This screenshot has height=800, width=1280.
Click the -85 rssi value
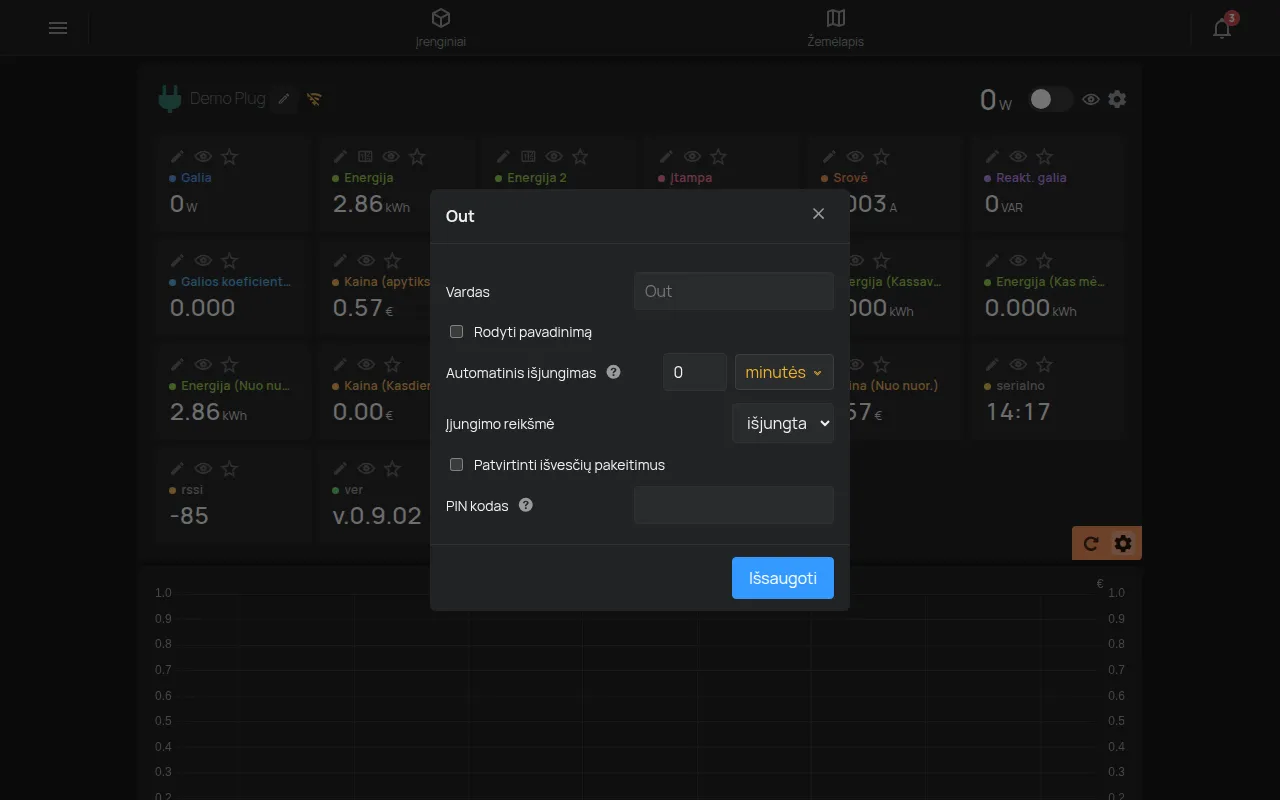click(x=189, y=515)
